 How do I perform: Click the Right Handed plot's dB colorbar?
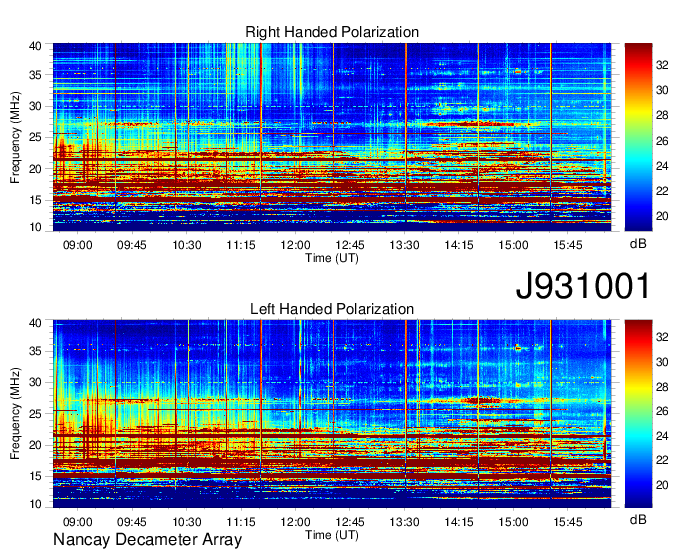[638, 137]
